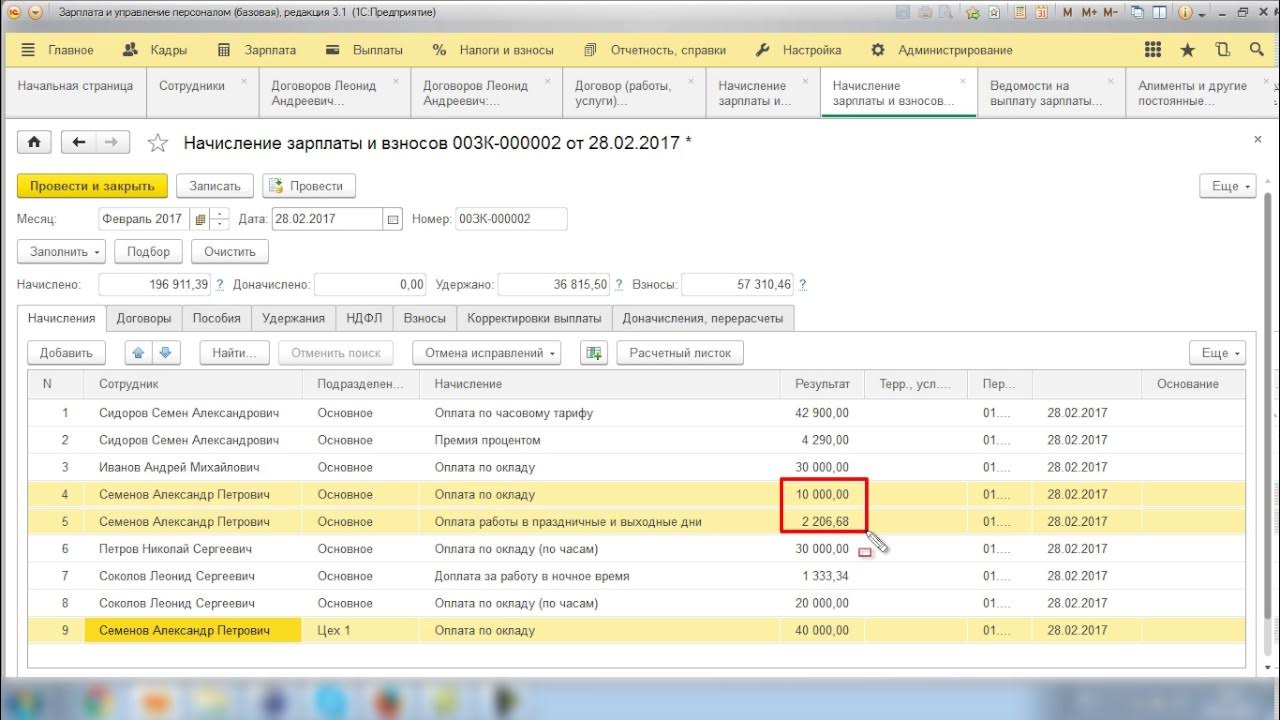The image size is (1280, 720).
Task: Open the functions menu grid icon
Action: pos(1153,50)
